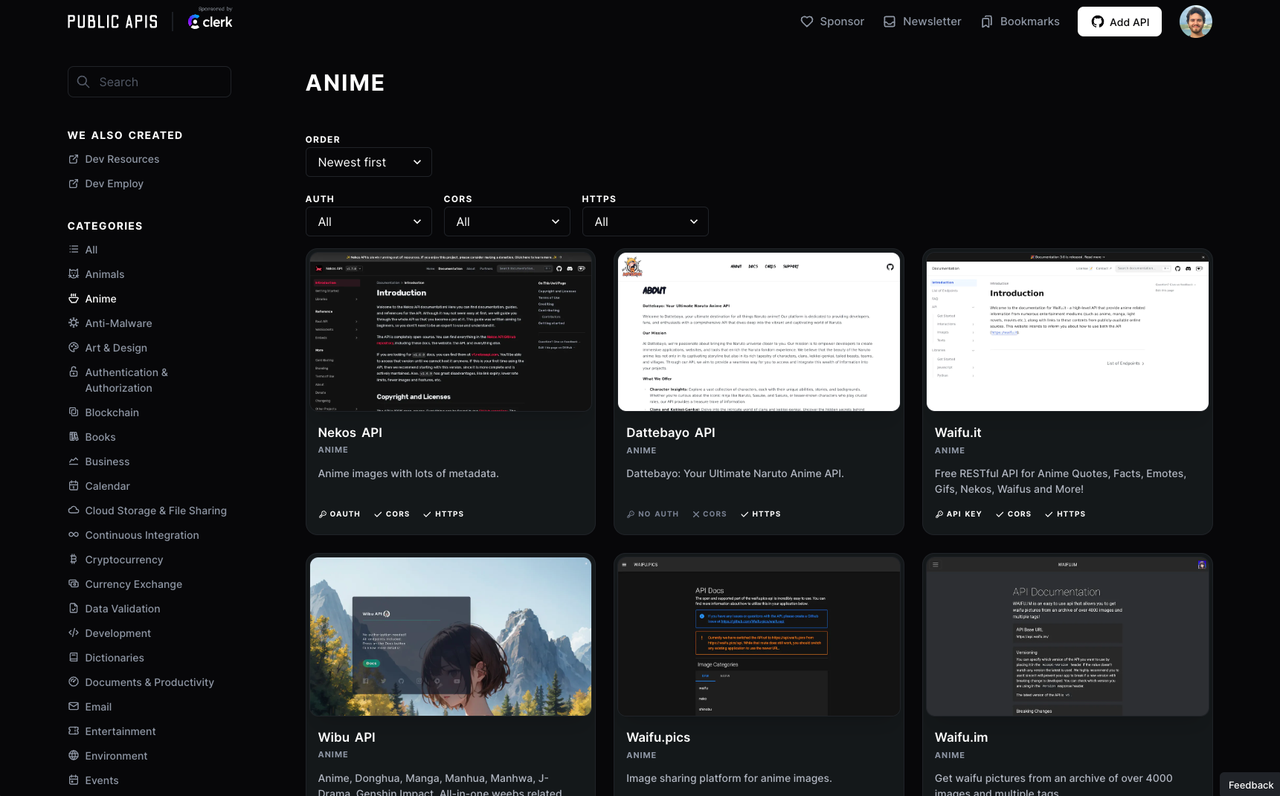Open the AUTH filter dropdown

pyautogui.click(x=368, y=221)
